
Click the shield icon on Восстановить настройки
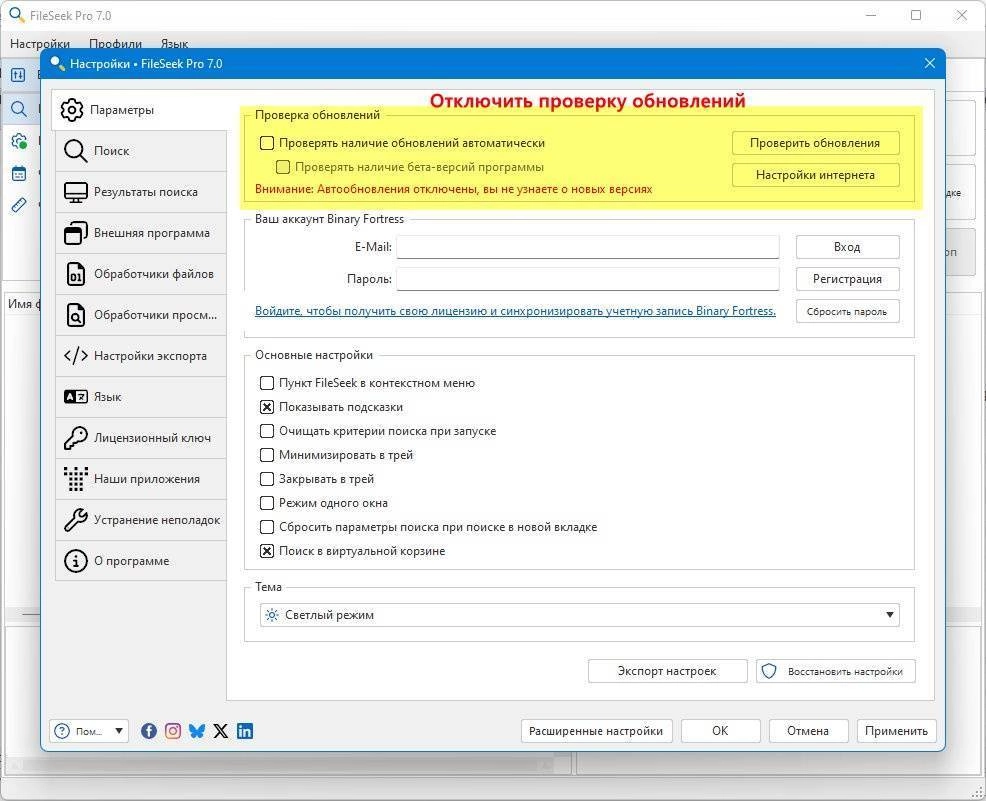(768, 671)
